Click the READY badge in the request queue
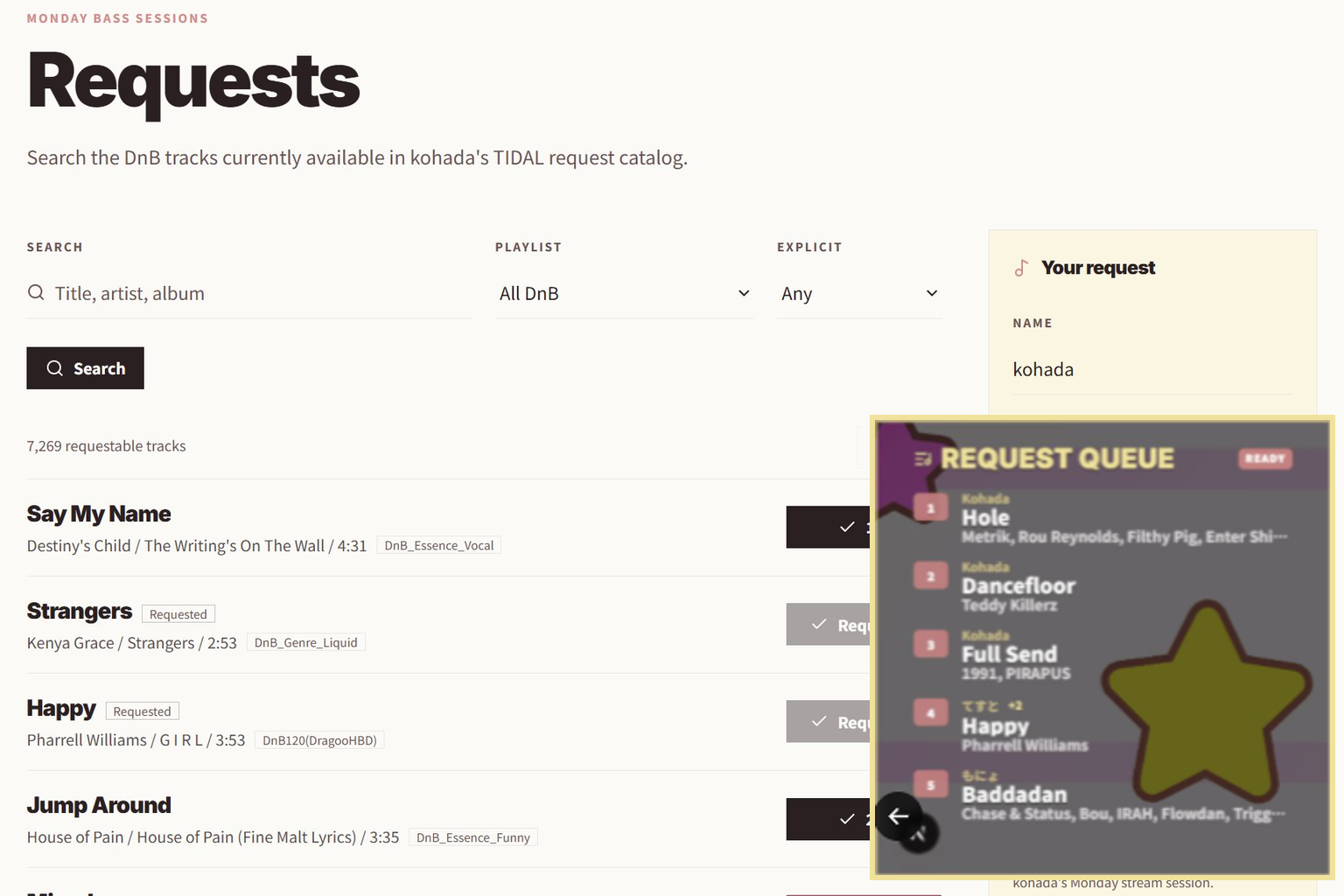The image size is (1344, 896). [x=1265, y=458]
